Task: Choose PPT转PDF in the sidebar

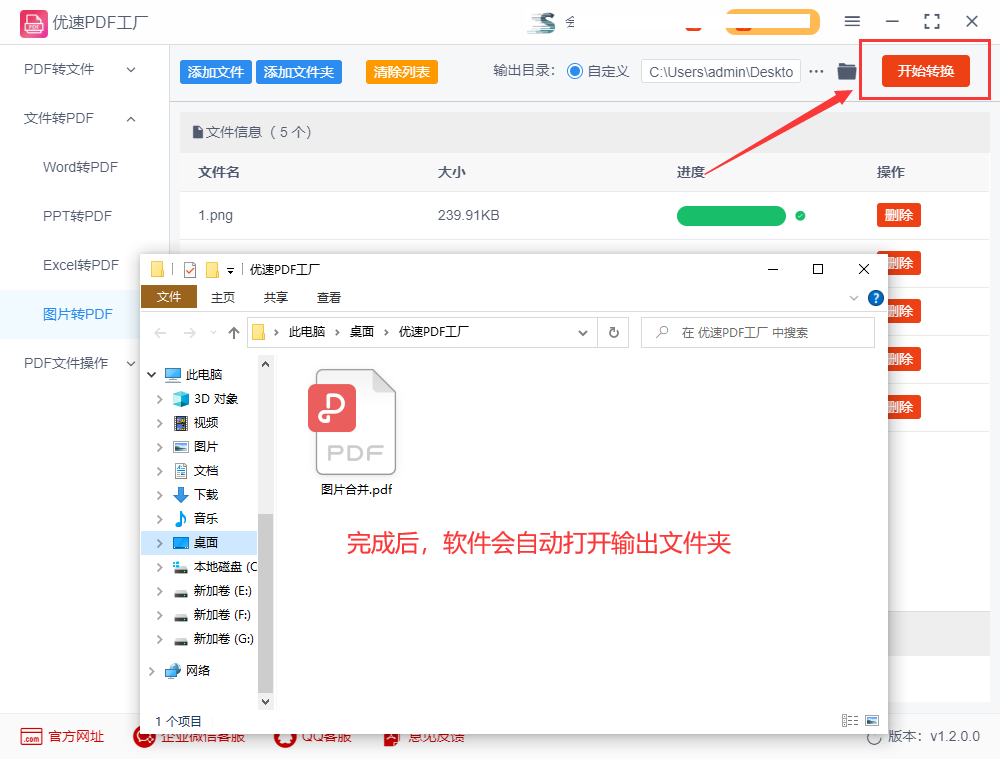Action: click(x=77, y=216)
